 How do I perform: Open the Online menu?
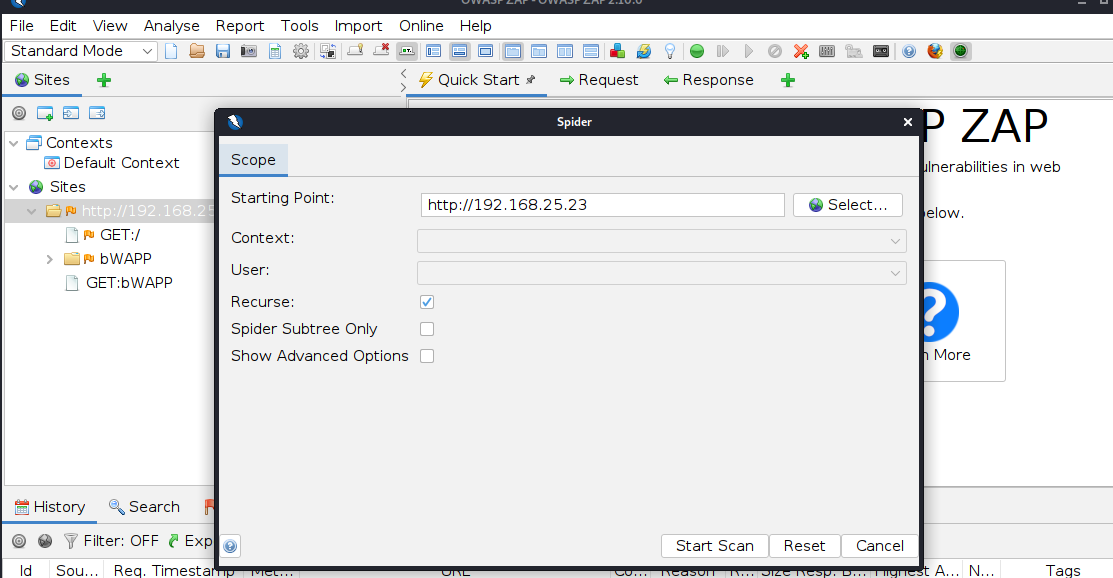(421, 26)
